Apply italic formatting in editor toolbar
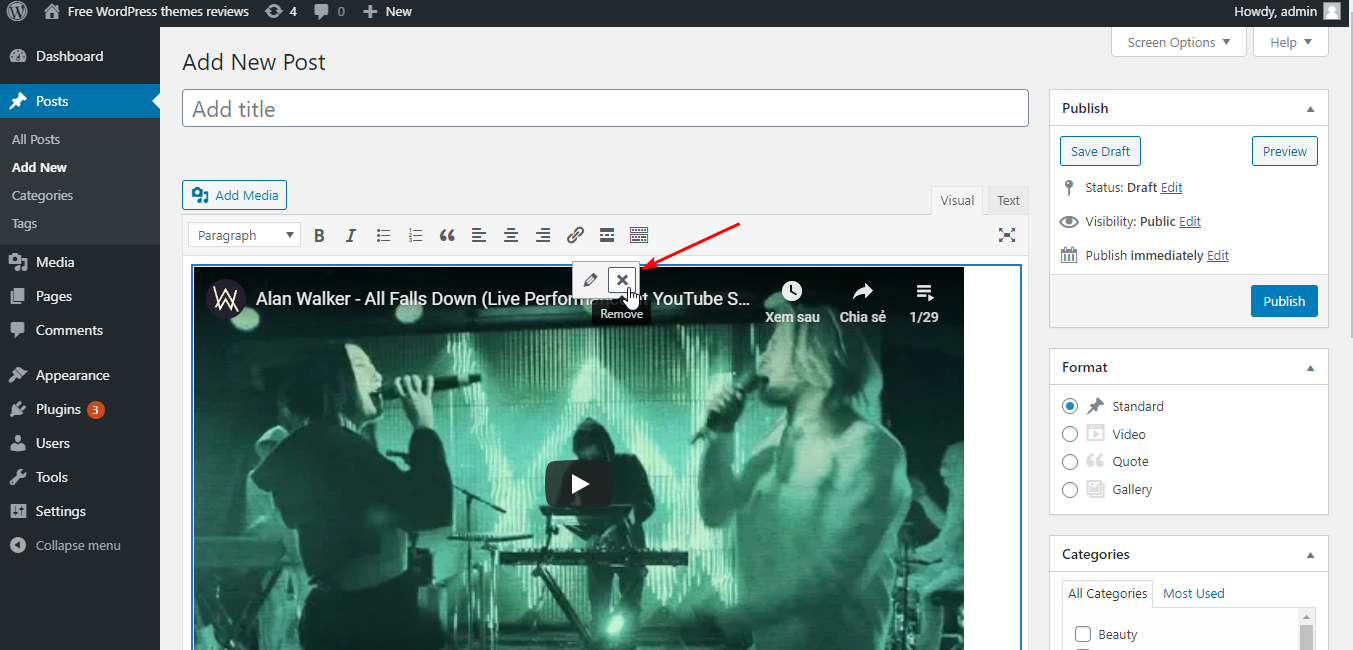 click(x=351, y=236)
